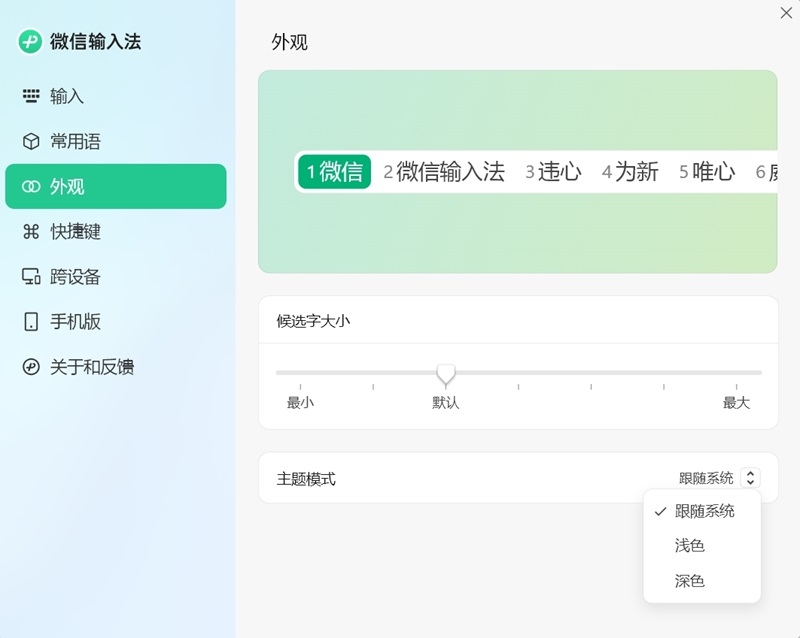Select candidate 5唯心 in the preview
800x638 pixels.
pos(707,170)
